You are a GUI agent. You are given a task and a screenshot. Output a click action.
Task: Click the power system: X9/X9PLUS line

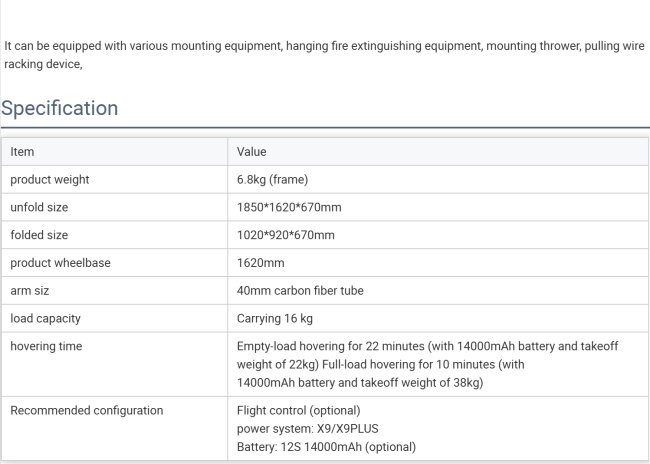308,428
